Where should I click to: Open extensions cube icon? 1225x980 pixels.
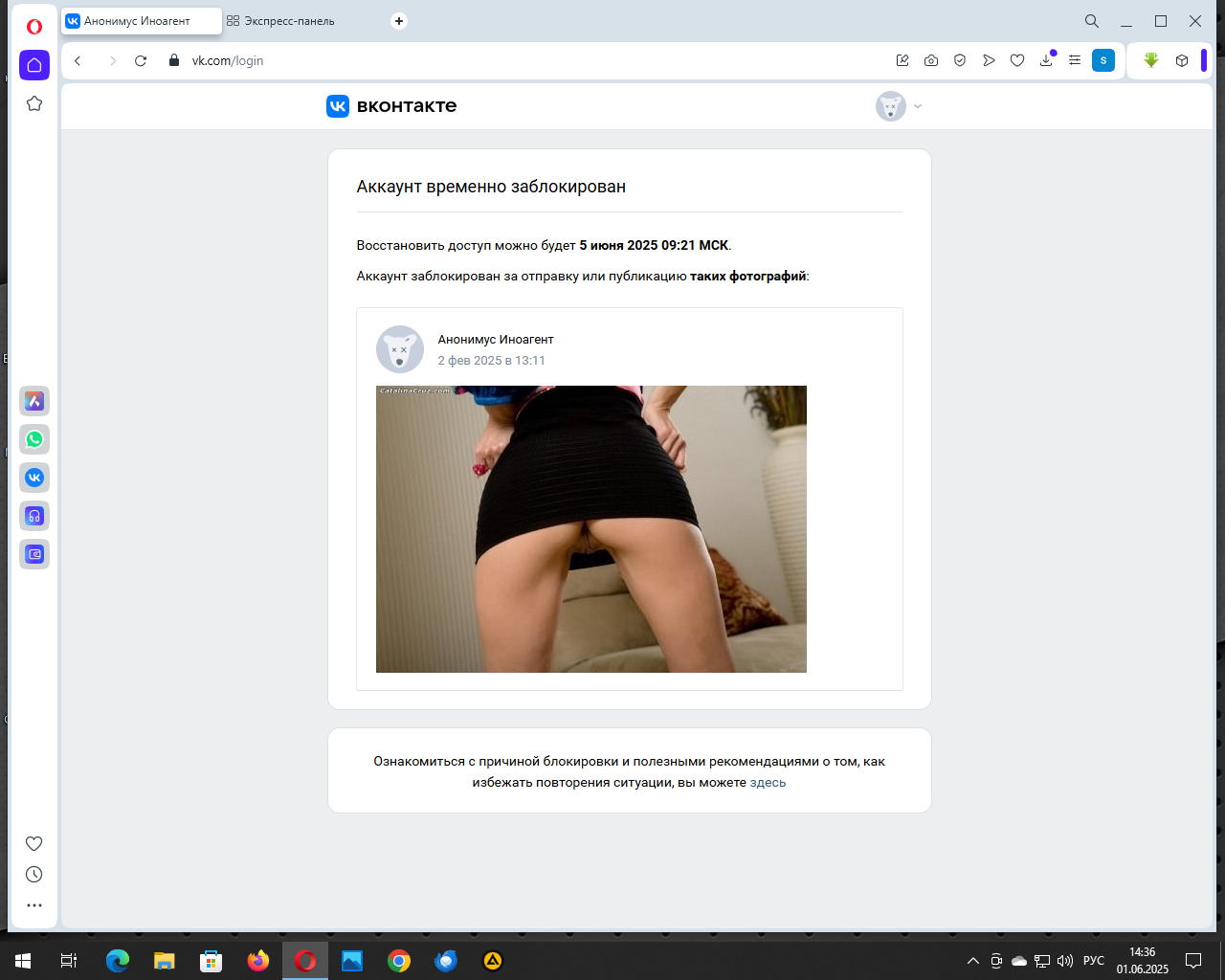coord(1182,60)
